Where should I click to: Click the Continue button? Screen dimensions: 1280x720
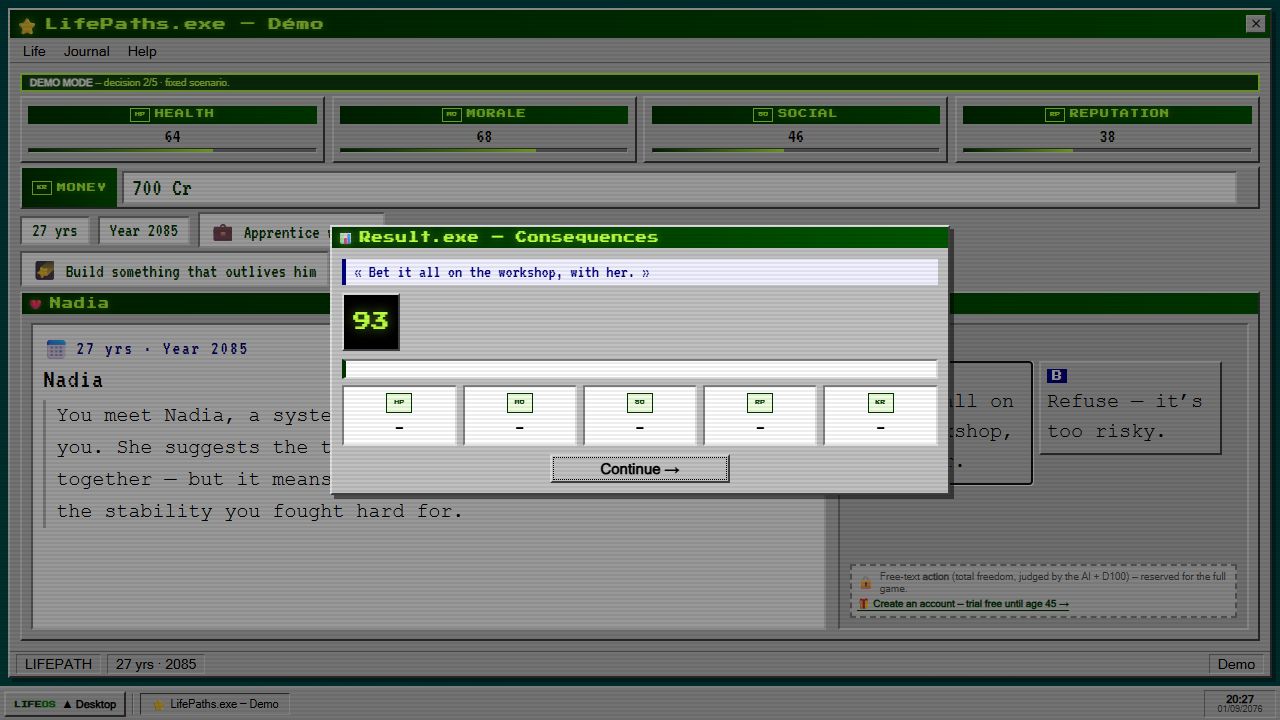pyautogui.click(x=640, y=469)
